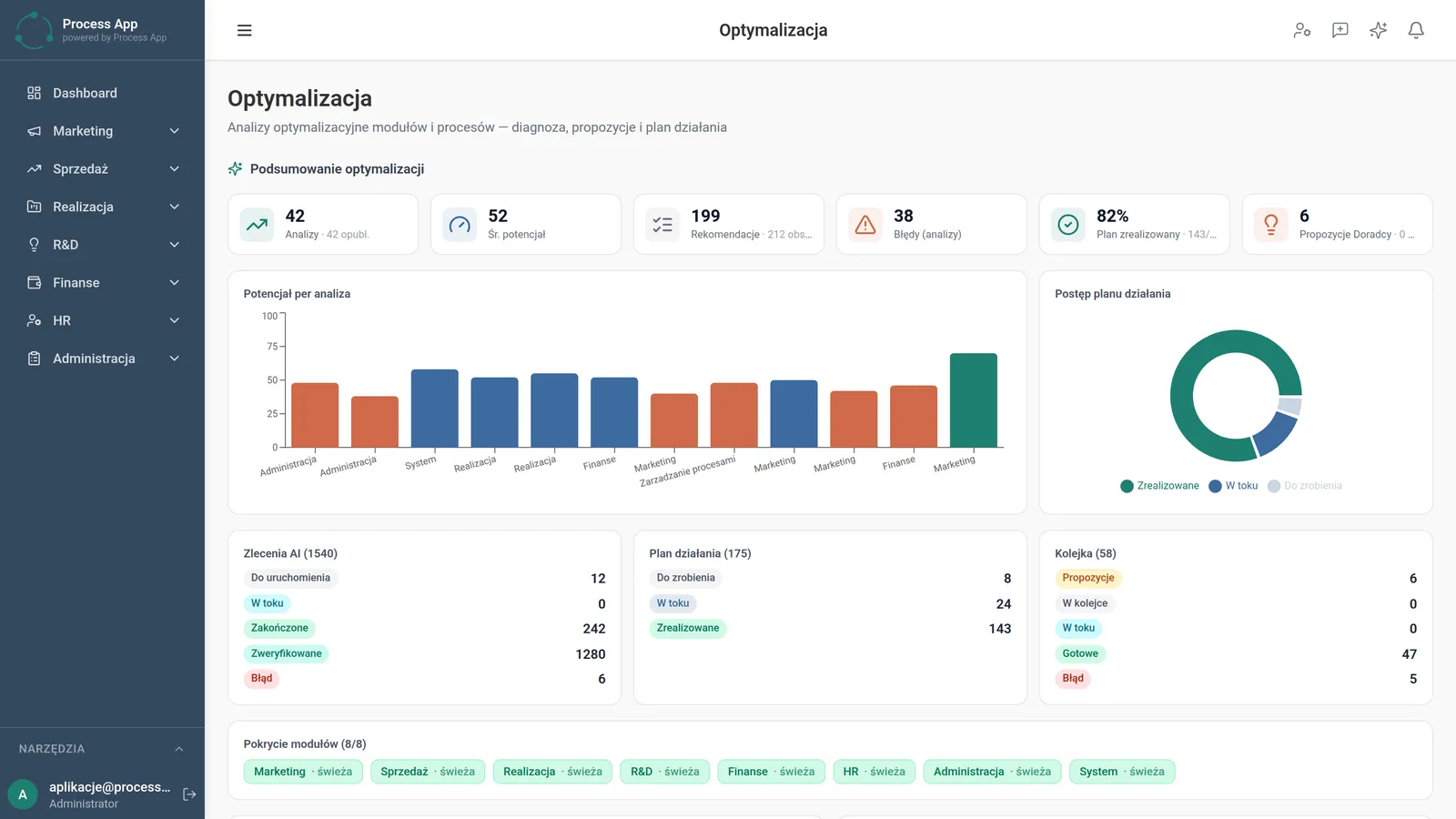Click the Błędy warning triangle icon
Viewport: 1456px width, 819px height.
[866, 224]
